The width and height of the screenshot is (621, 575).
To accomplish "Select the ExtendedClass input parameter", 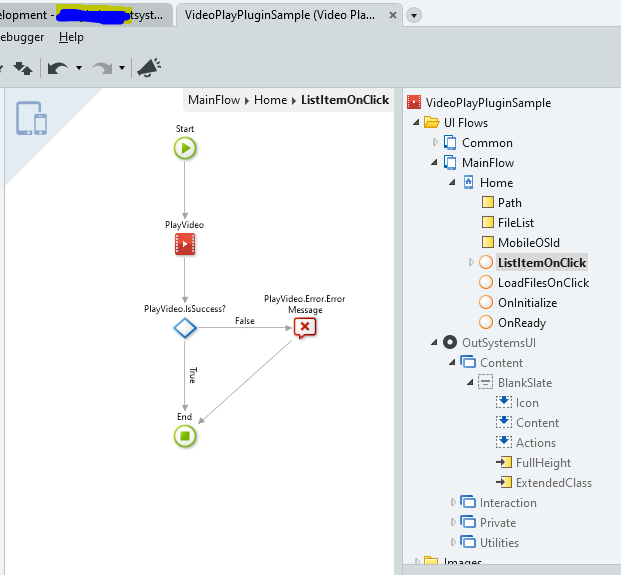I will click(x=554, y=483).
